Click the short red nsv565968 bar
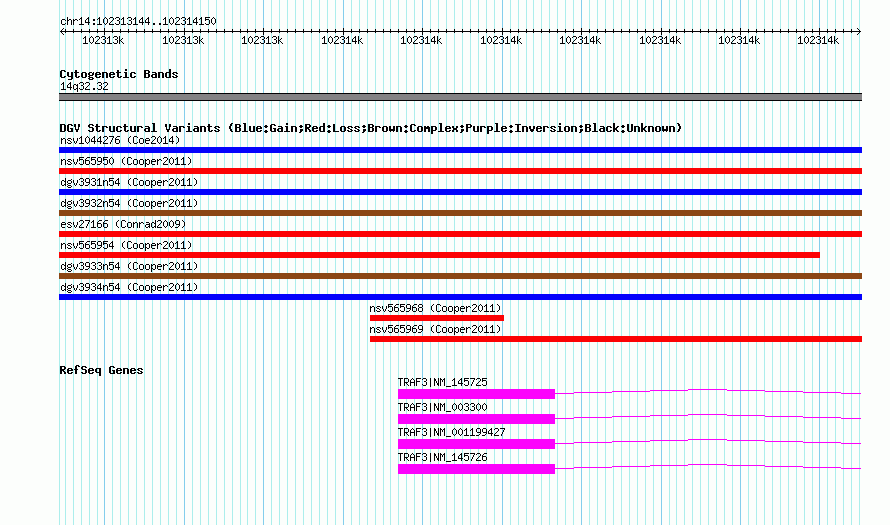The image size is (890, 525). click(436, 318)
